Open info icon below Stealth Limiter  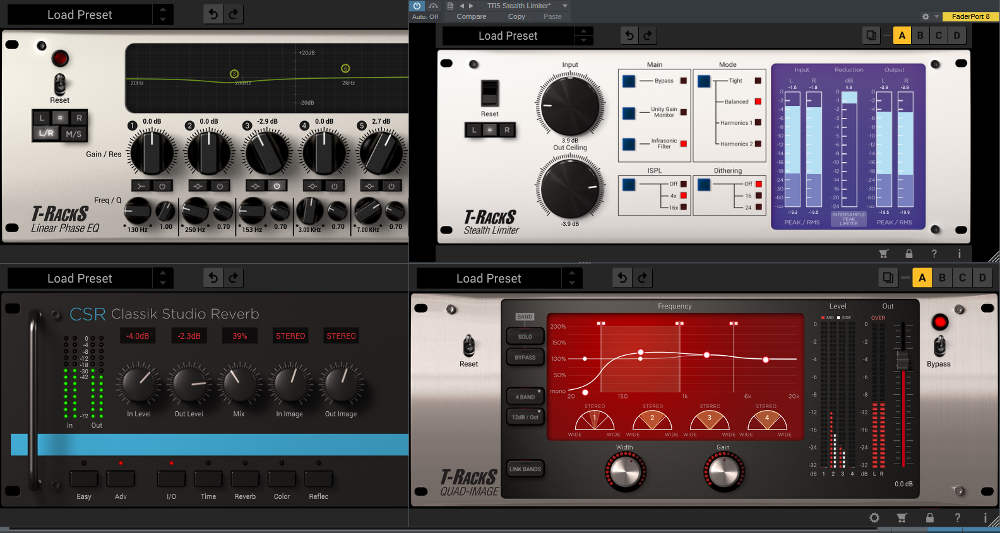(959, 253)
